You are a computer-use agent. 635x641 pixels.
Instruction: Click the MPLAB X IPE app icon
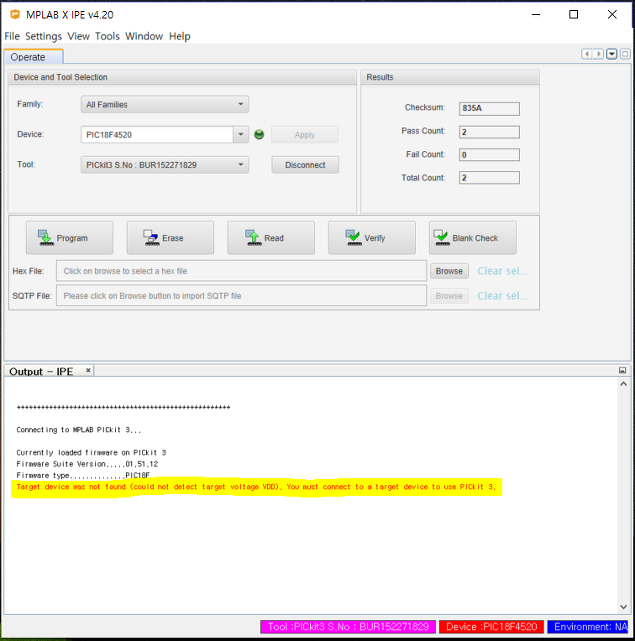[15, 15]
